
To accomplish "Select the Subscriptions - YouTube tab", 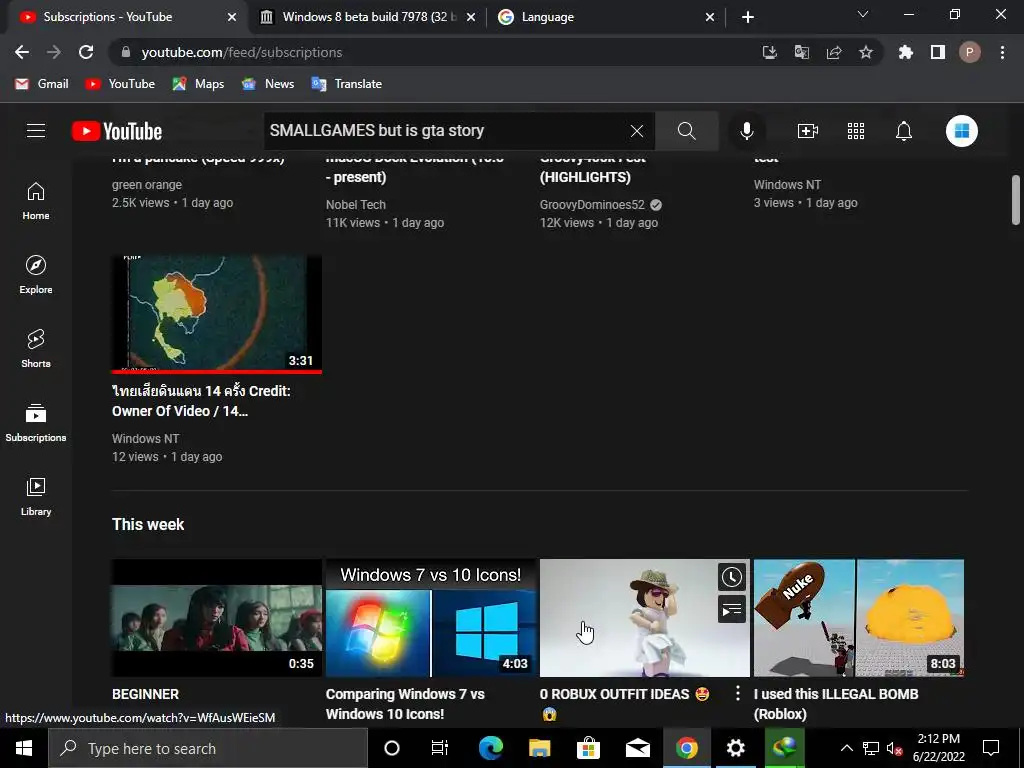I will pyautogui.click(x=128, y=17).
